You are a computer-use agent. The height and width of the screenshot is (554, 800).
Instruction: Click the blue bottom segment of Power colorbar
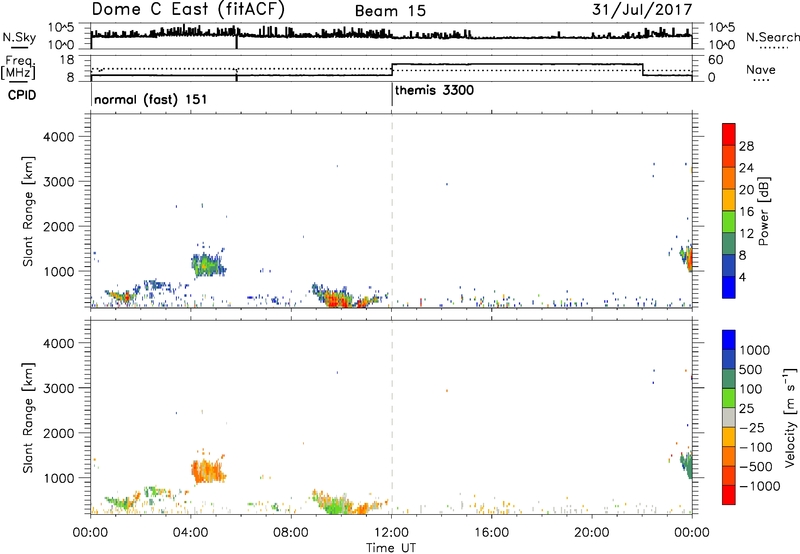(x=729, y=287)
